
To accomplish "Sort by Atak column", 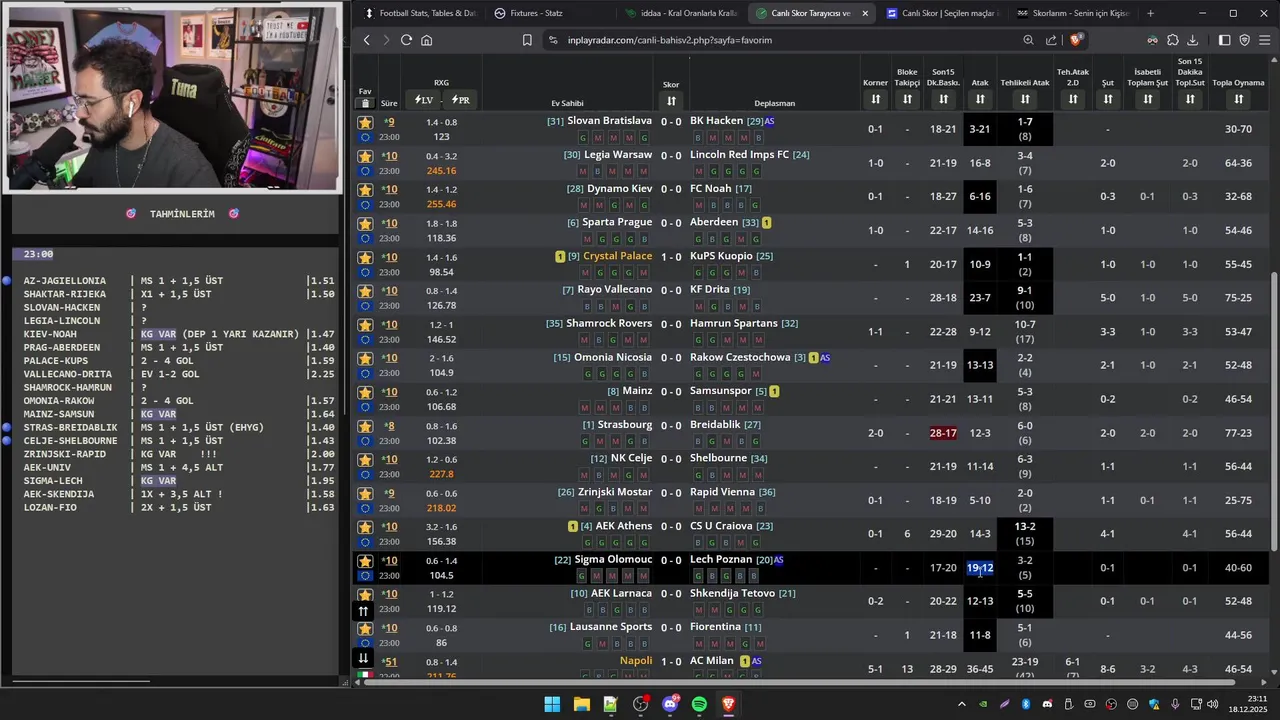I will [980, 99].
